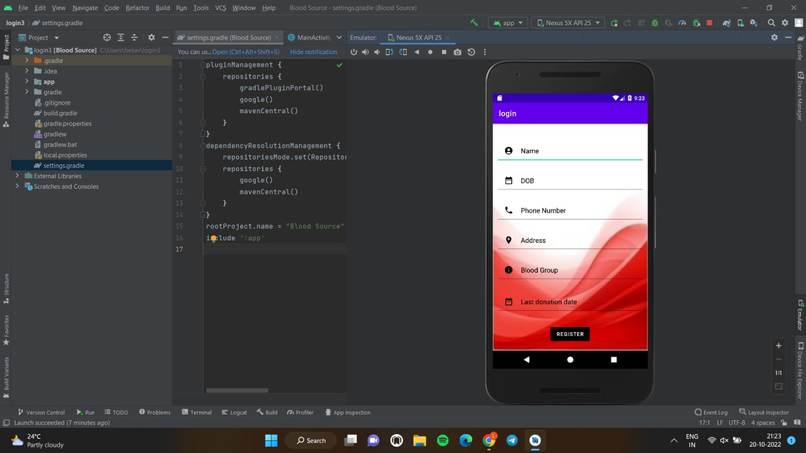This screenshot has height=453, width=806.
Task: Click Select Opened File target icon in Project panel
Action: pyautogui.click(x=106, y=38)
